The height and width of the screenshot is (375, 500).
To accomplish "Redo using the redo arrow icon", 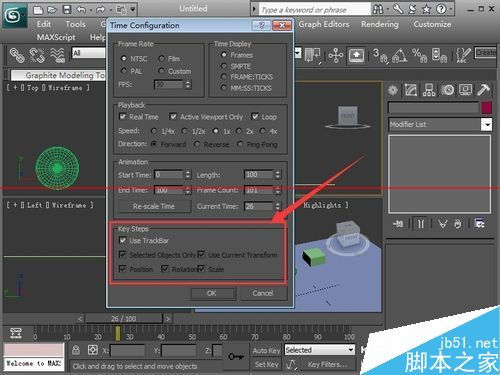I will point(101,10).
